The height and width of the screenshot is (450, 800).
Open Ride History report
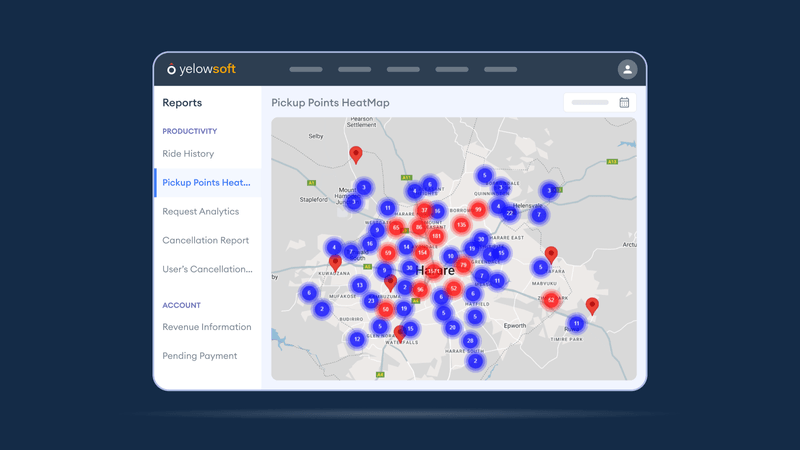pos(188,154)
